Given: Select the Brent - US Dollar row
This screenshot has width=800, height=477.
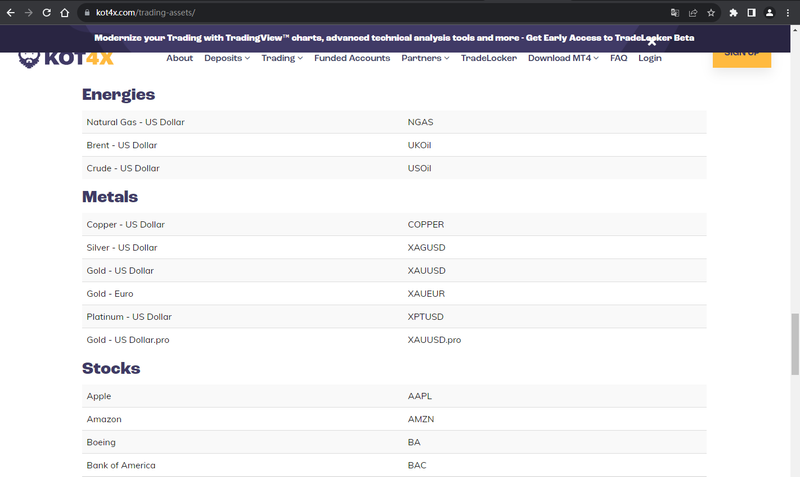Looking at the screenshot, I should pyautogui.click(x=394, y=145).
